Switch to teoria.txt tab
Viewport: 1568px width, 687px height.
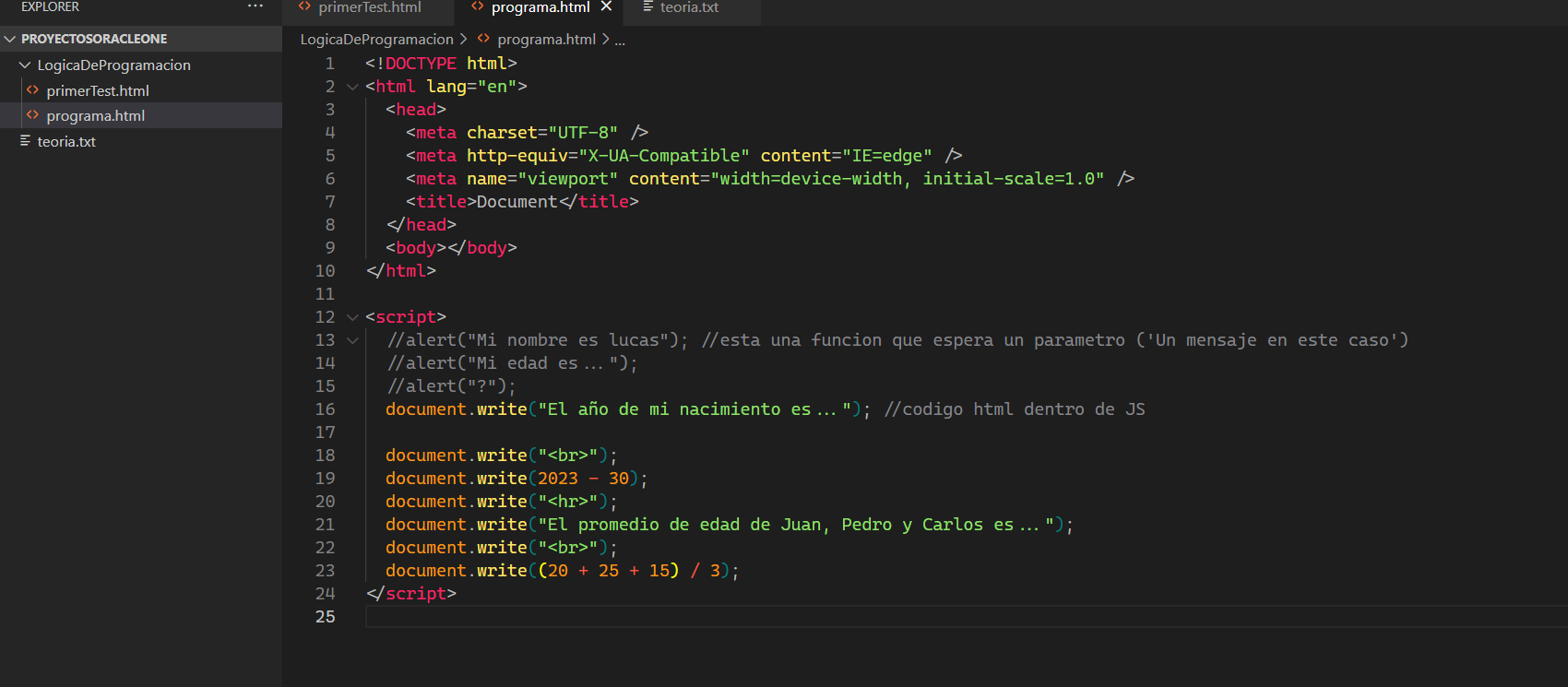[689, 7]
